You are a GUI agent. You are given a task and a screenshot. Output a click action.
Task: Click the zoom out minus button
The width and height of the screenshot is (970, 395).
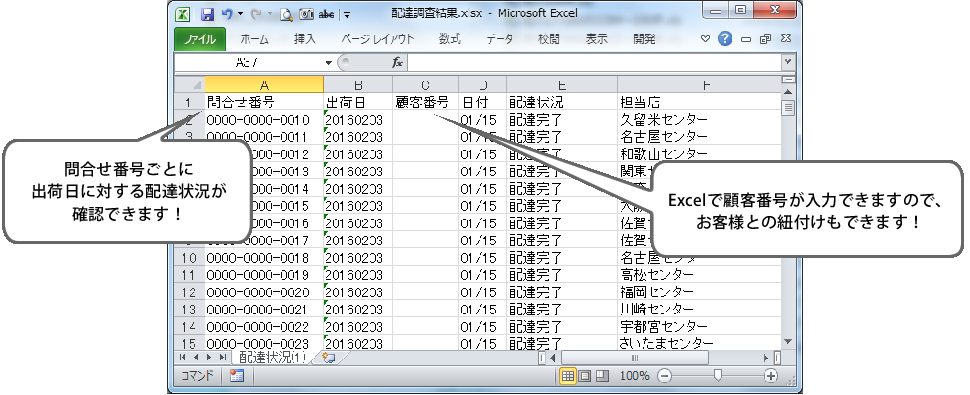(664, 376)
